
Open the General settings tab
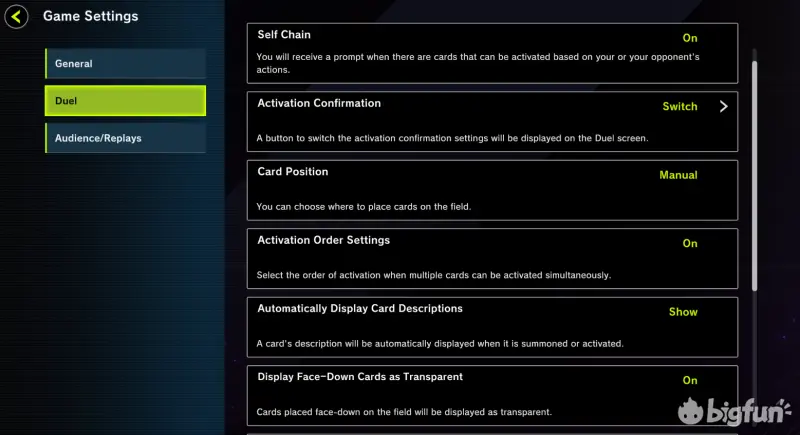click(125, 64)
